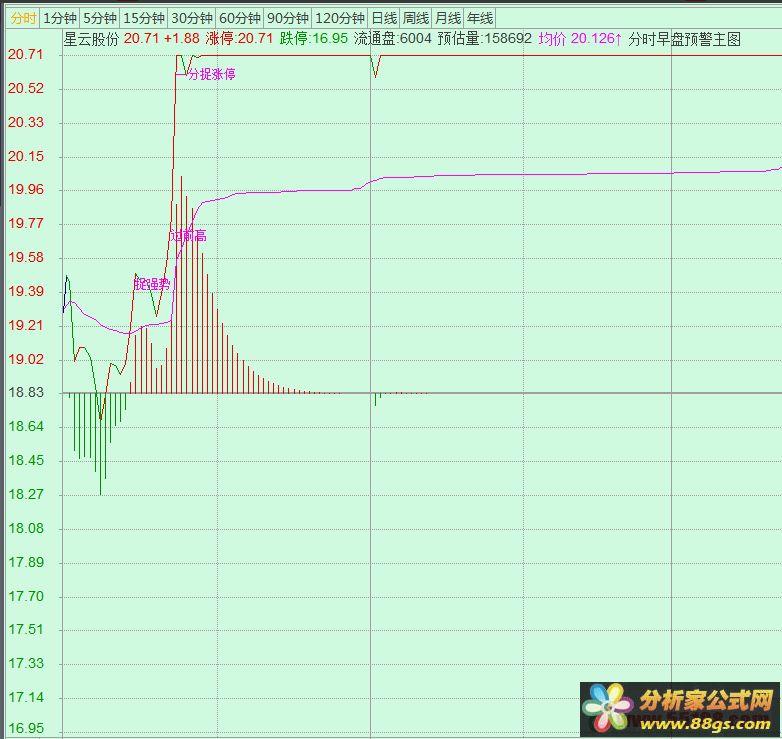Switch to the 分时 tab

tap(23, 18)
